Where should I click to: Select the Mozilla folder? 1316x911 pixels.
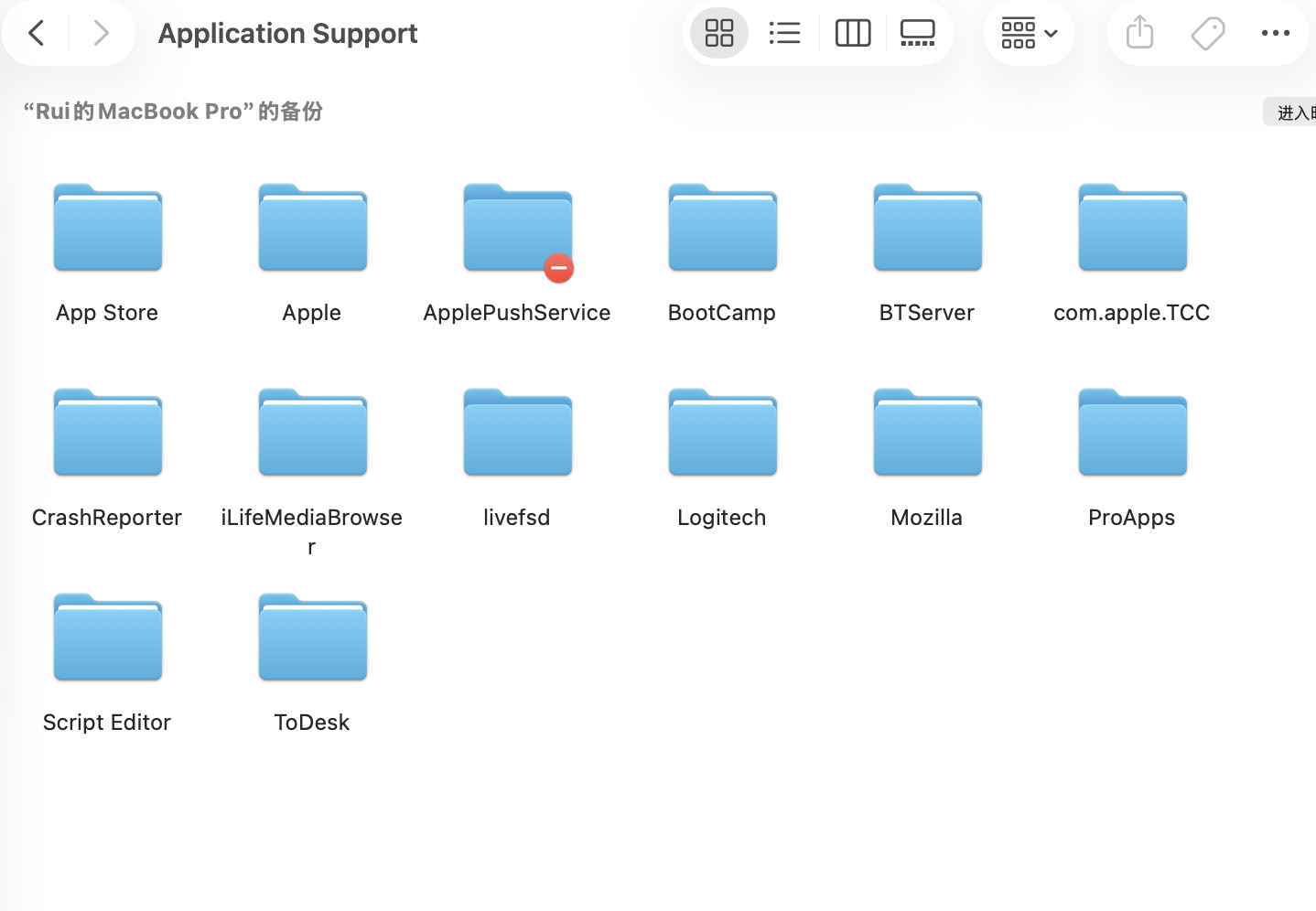(927, 434)
